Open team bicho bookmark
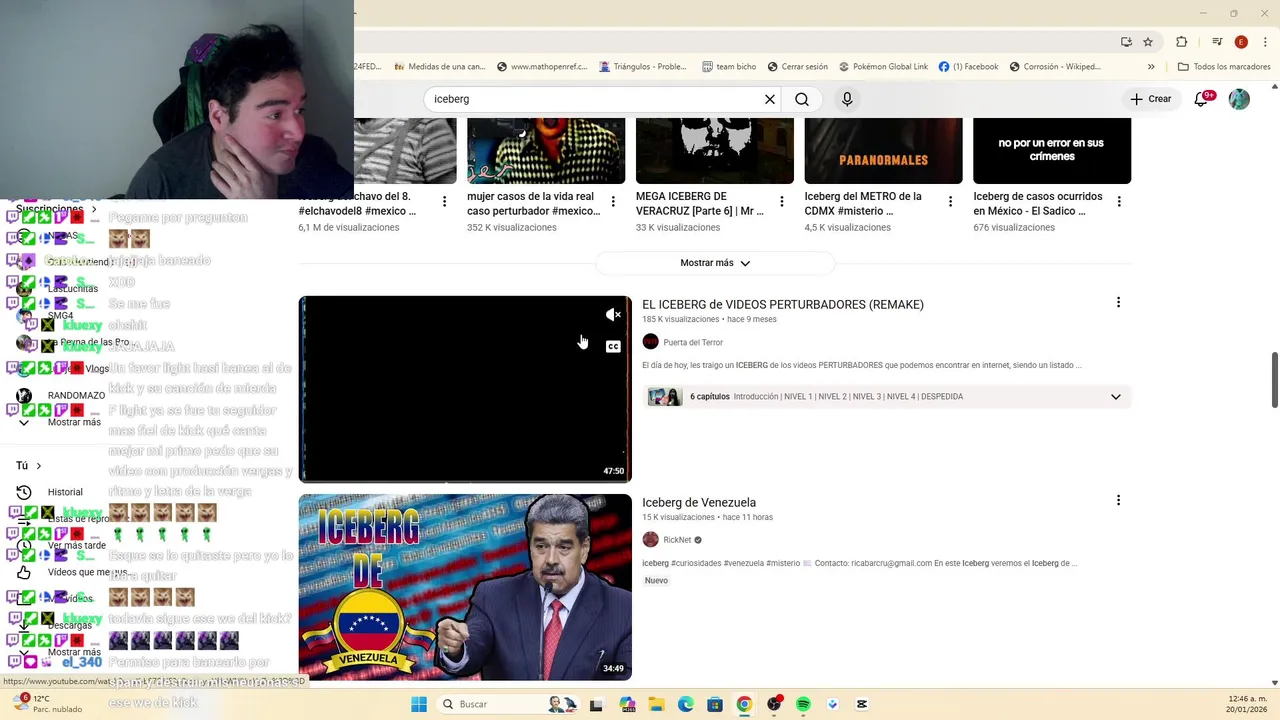Viewport: 1280px width, 720px height. (729, 67)
